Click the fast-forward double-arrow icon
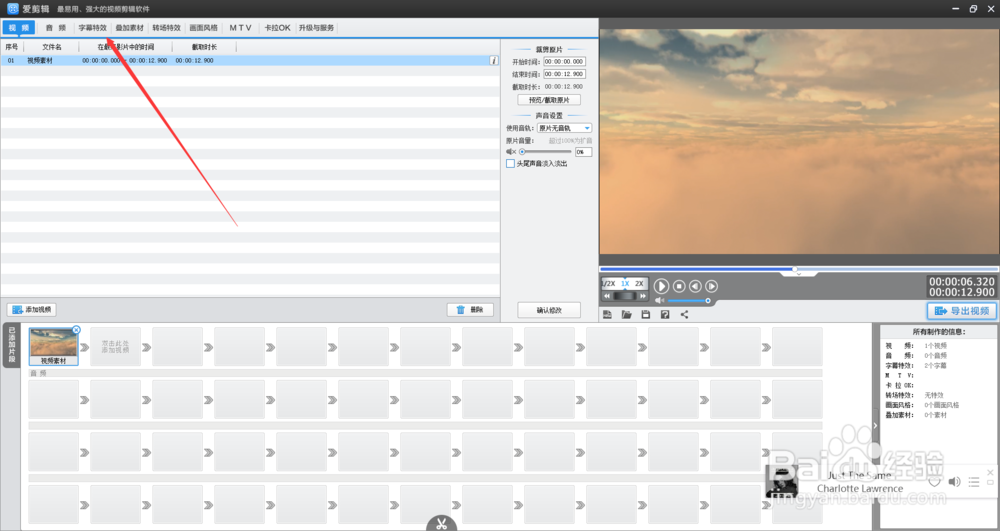1000x531 pixels. [643, 296]
